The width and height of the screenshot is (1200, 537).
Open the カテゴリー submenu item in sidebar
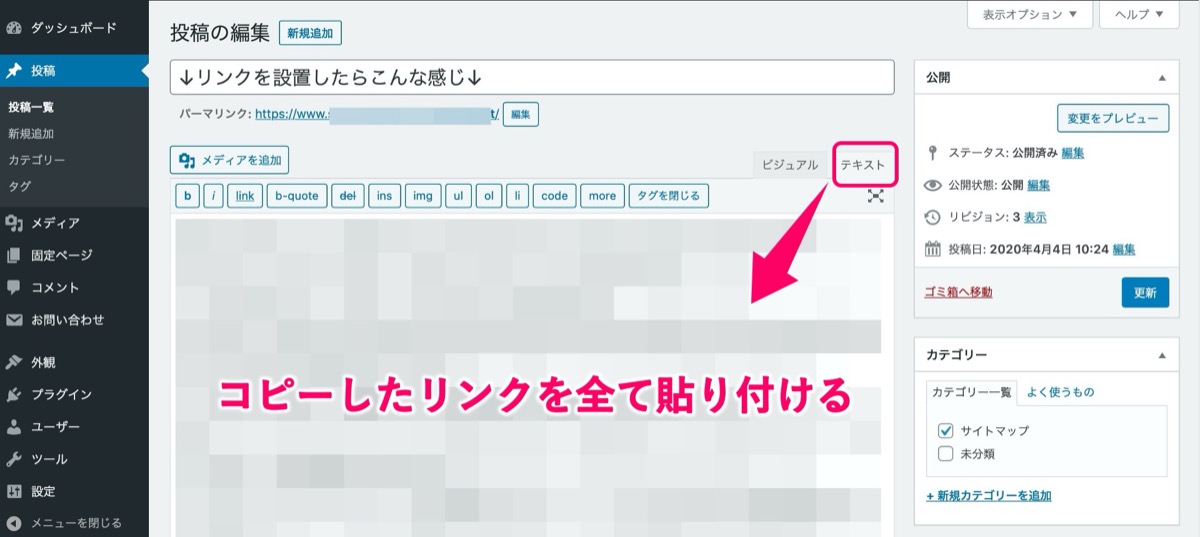click(37, 160)
